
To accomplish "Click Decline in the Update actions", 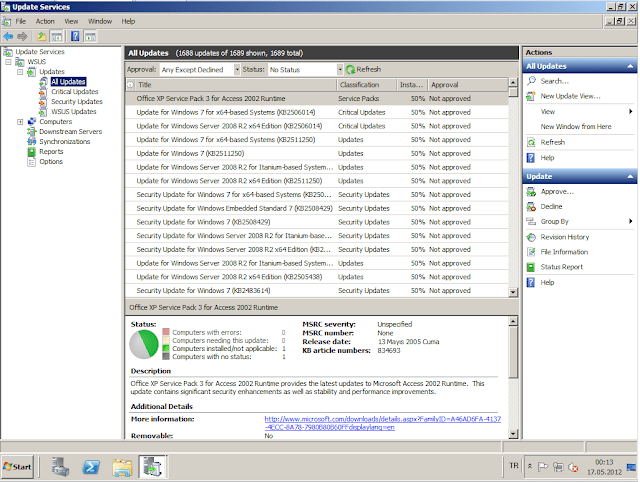I will pos(552,205).
